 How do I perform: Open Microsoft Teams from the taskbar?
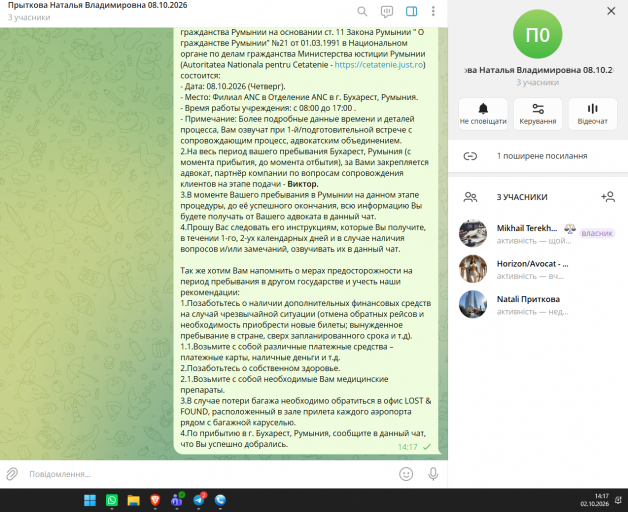pos(177,500)
